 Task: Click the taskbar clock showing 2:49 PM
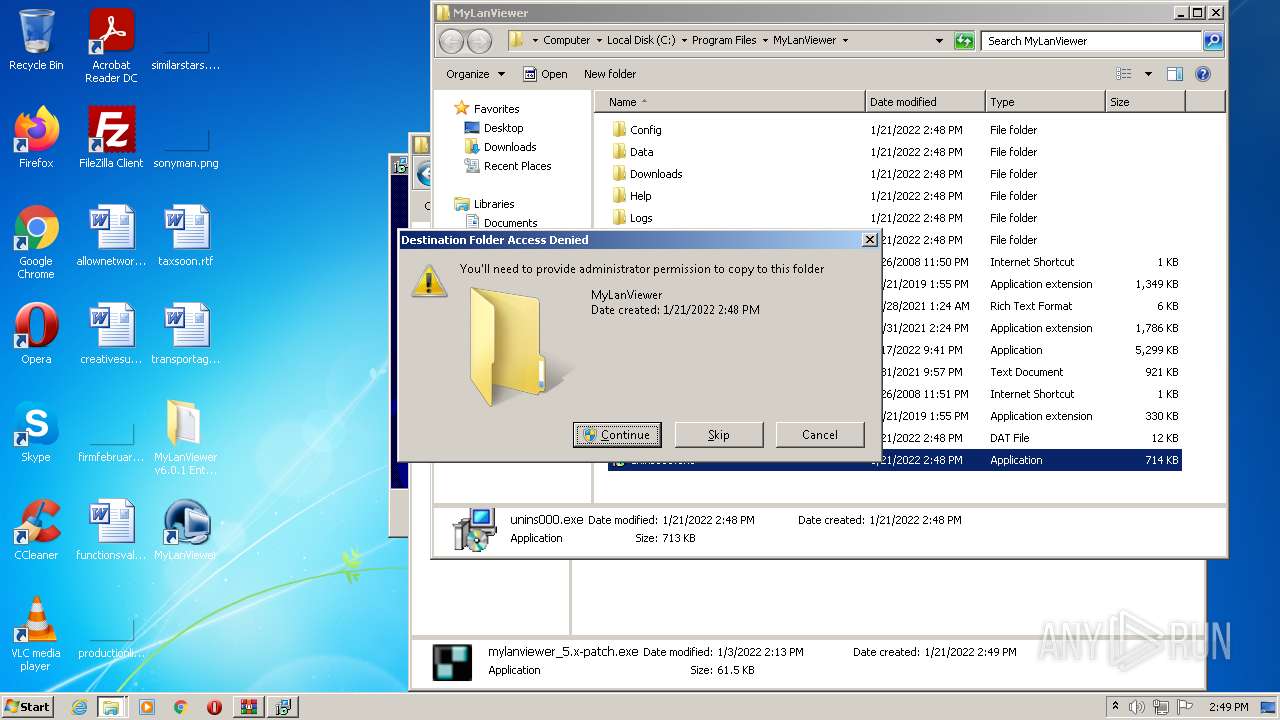point(1228,707)
